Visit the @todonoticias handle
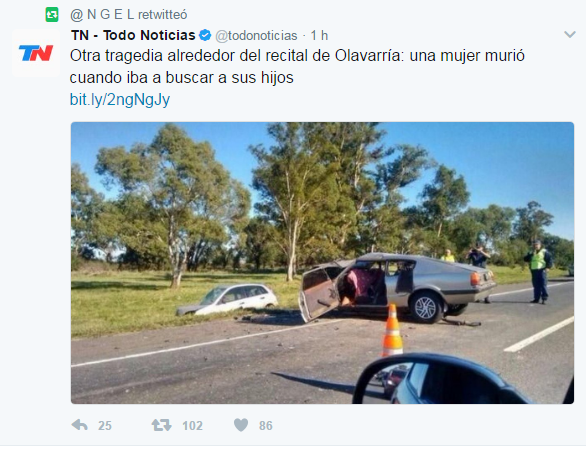This screenshot has width=586, height=449. (256, 36)
